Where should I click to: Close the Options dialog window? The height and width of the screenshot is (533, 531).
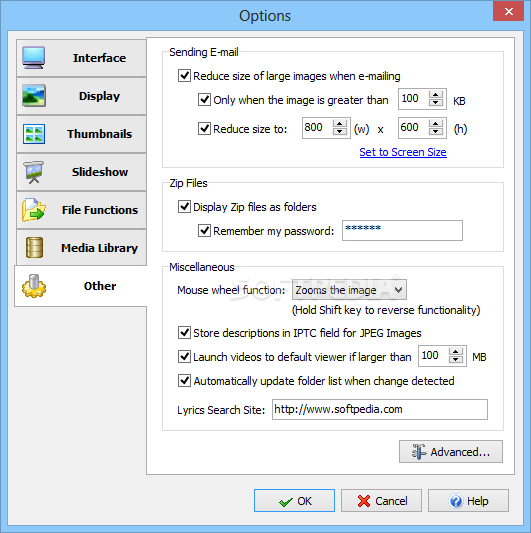(x=509, y=12)
